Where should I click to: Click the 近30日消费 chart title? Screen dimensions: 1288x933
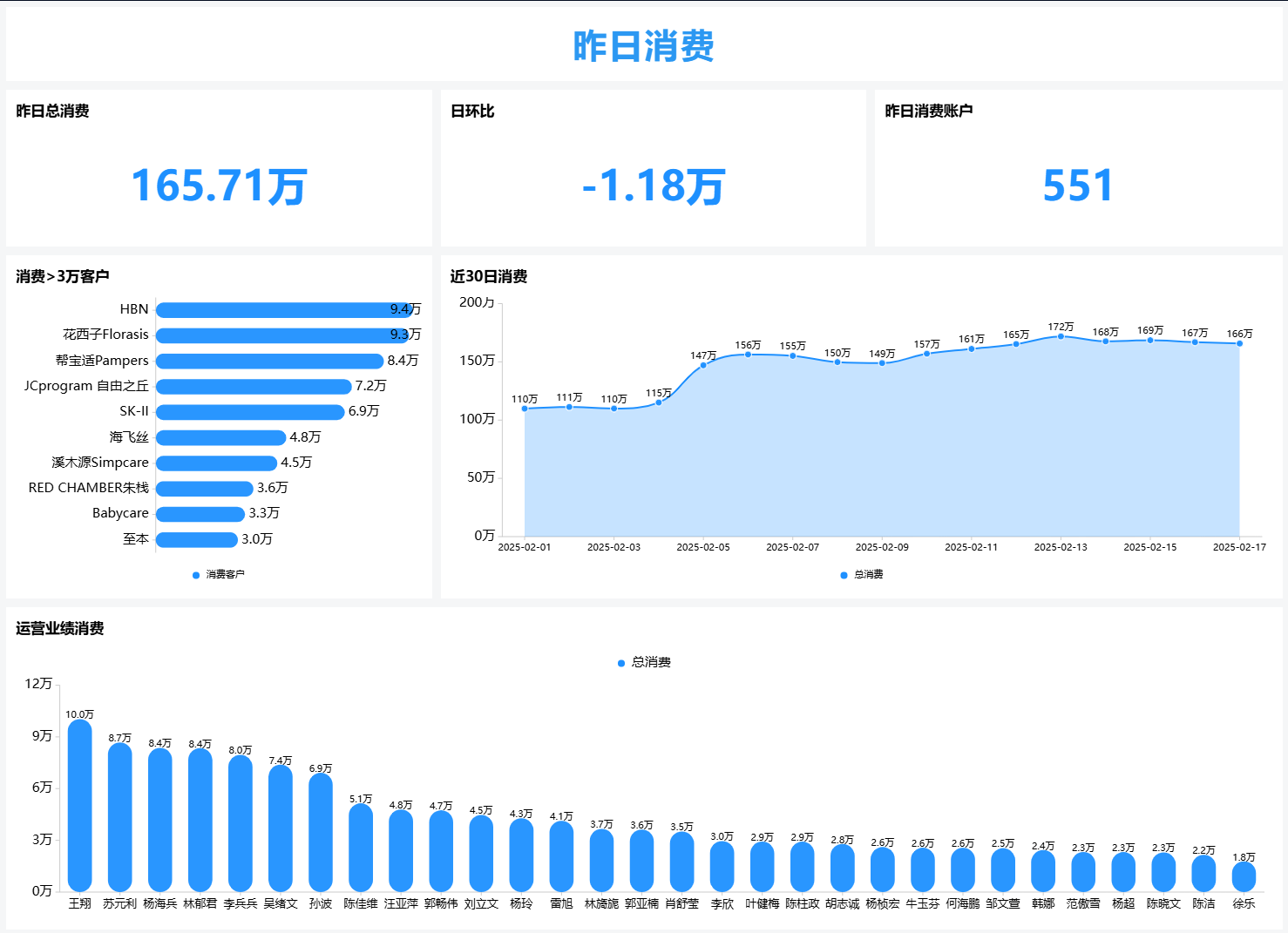click(x=489, y=276)
